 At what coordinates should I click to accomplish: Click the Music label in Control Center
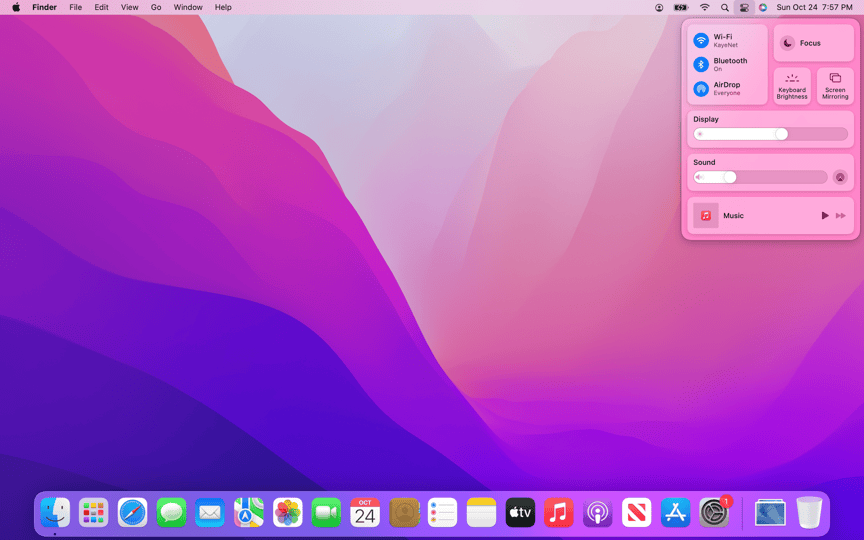[x=733, y=215]
